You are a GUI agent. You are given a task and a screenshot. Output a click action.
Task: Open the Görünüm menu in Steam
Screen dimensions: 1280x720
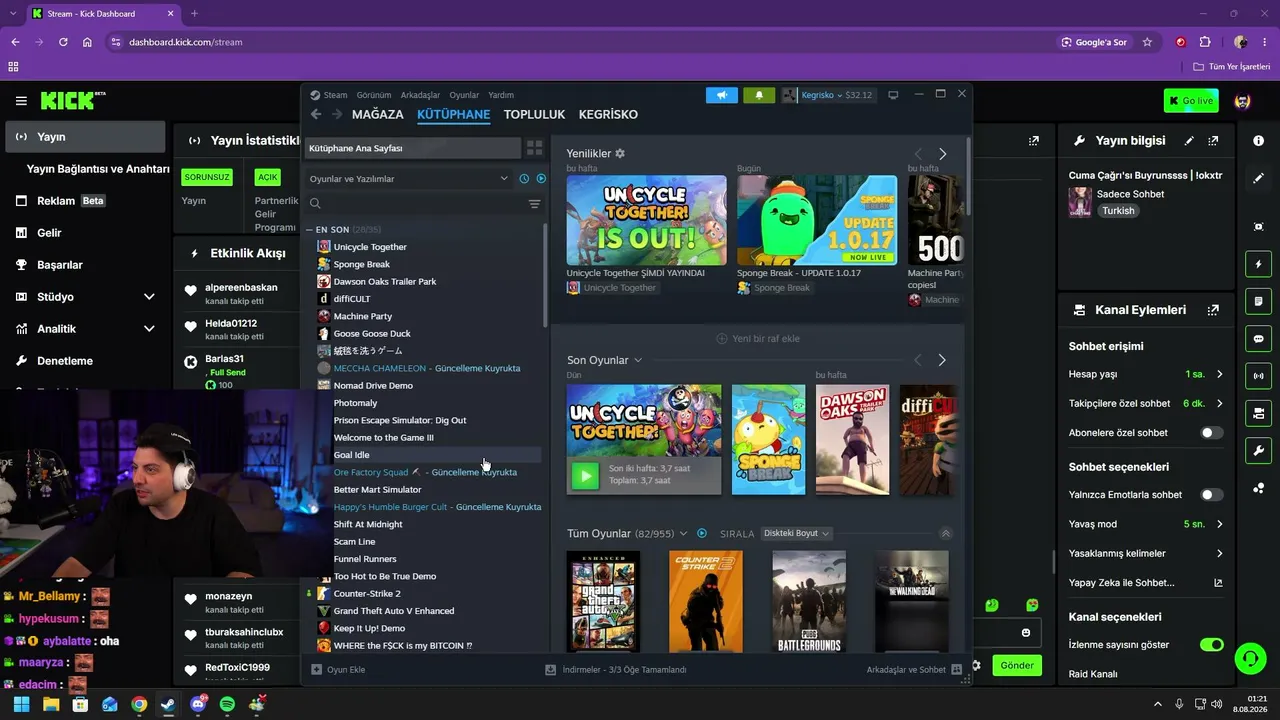click(374, 95)
